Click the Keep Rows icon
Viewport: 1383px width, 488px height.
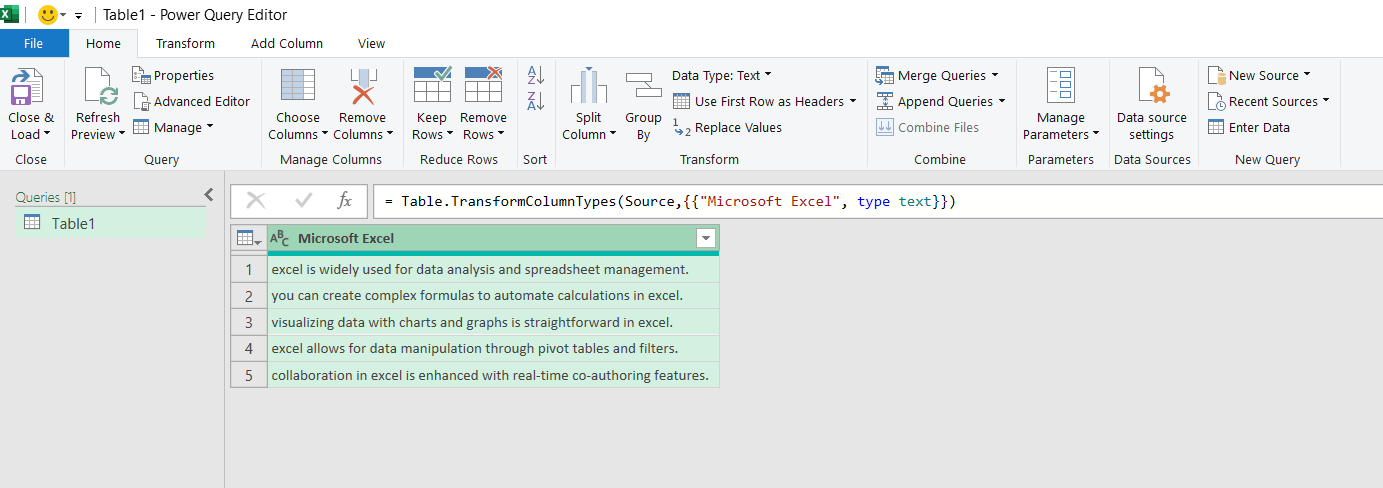[x=432, y=86]
